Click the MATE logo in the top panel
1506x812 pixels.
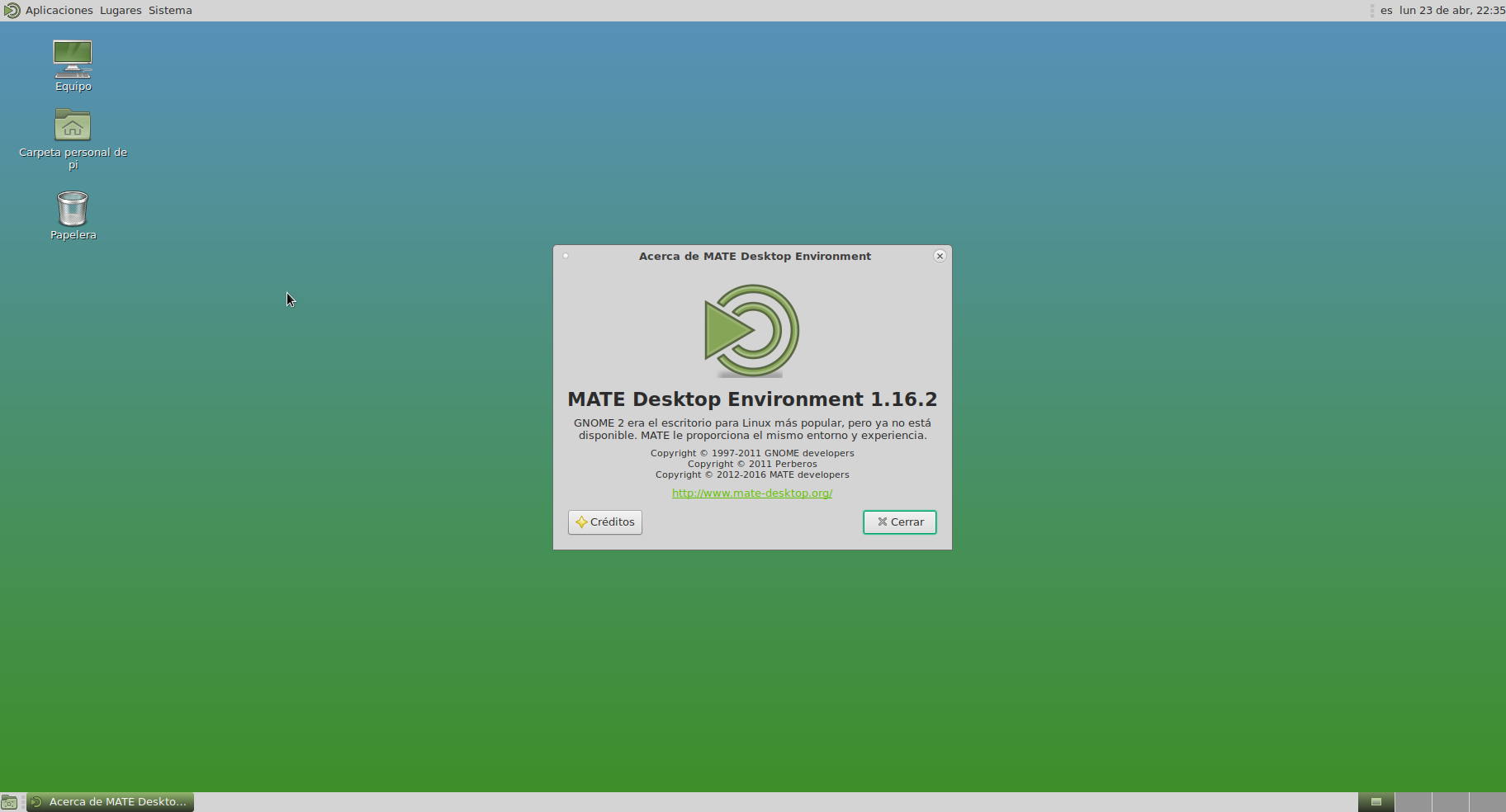pos(12,11)
